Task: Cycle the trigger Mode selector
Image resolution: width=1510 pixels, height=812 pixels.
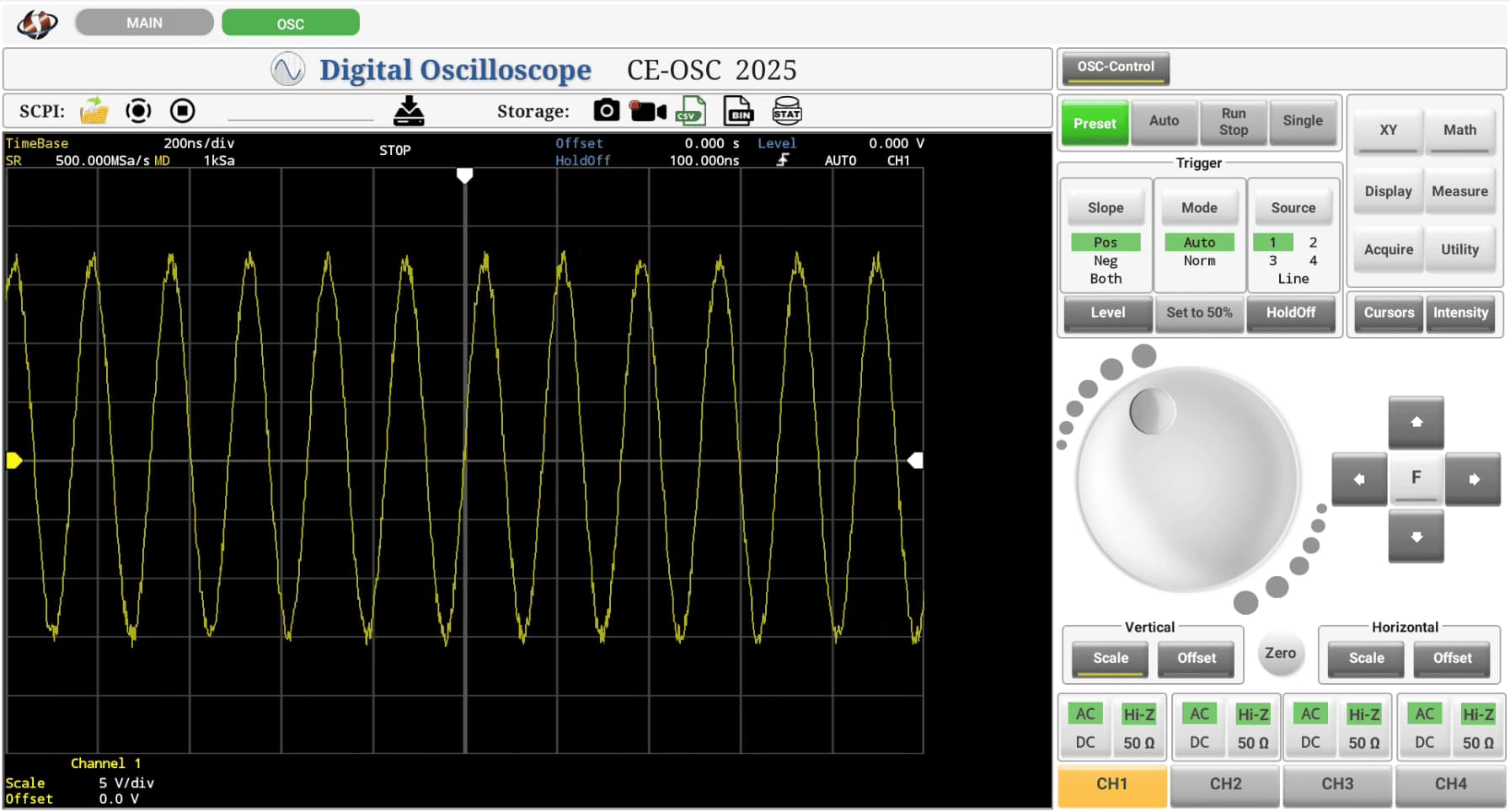Action: coord(1199,208)
